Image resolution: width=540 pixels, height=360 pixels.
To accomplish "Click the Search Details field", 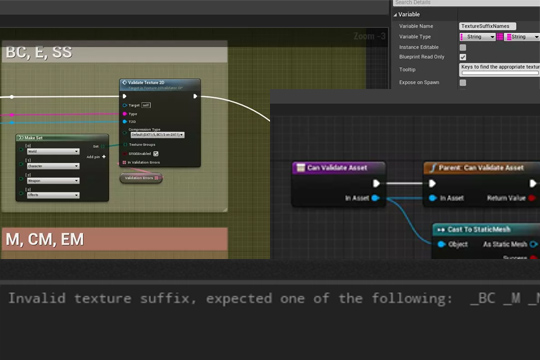I will pyautogui.click(x=467, y=3).
